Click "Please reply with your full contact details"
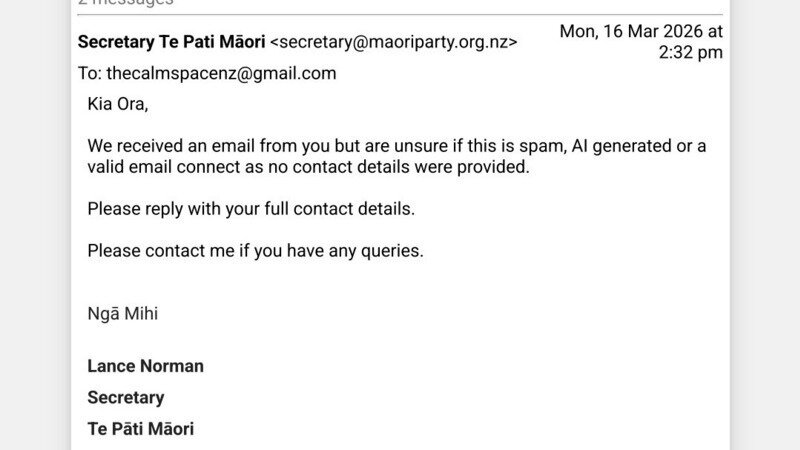This screenshot has width=800, height=450. coord(251,209)
